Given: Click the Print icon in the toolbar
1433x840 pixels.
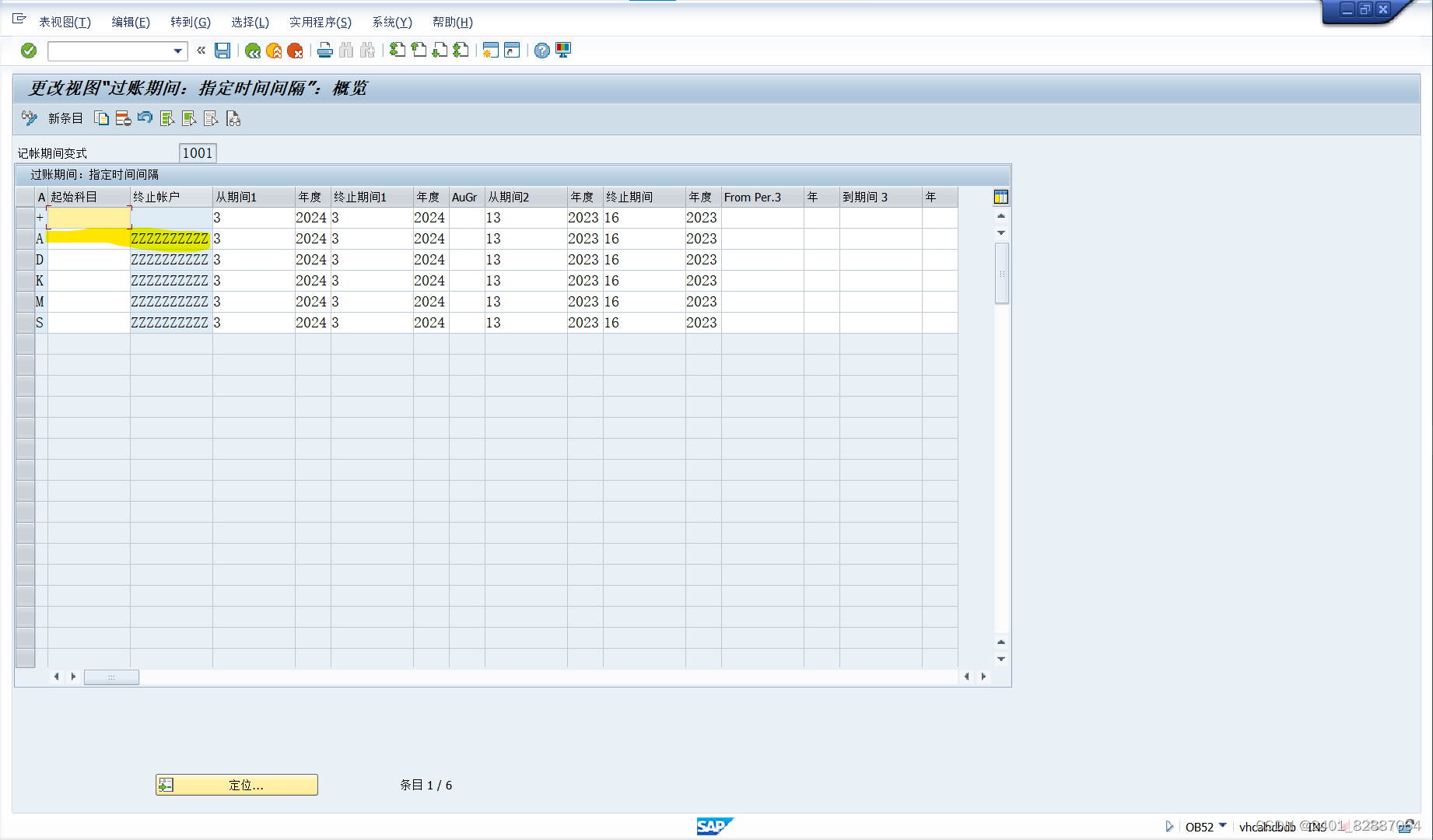Looking at the screenshot, I should tap(324, 50).
